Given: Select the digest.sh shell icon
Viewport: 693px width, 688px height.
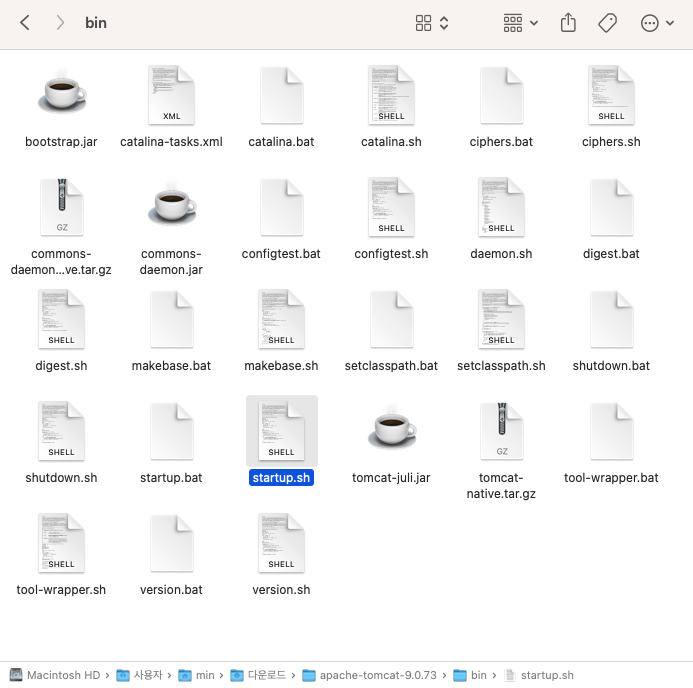Looking at the screenshot, I should [61, 319].
